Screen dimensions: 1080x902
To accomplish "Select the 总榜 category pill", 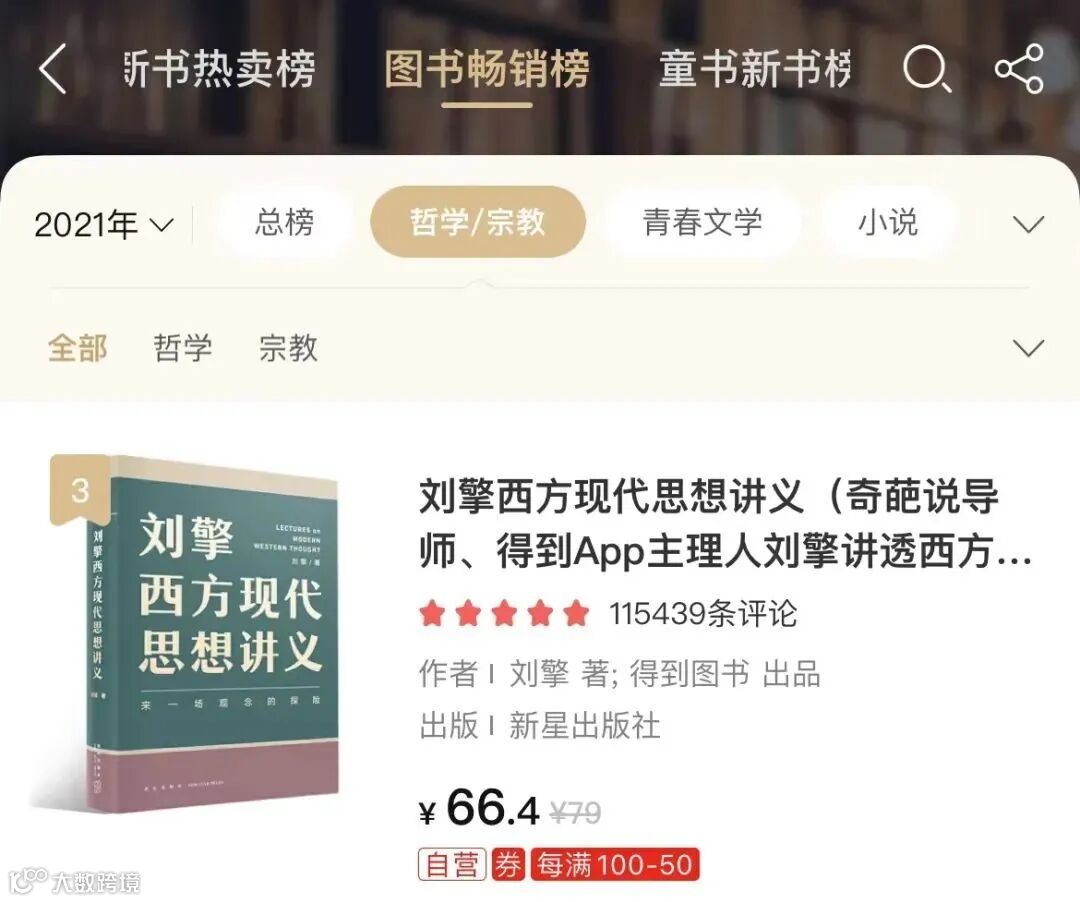I will click(x=284, y=222).
